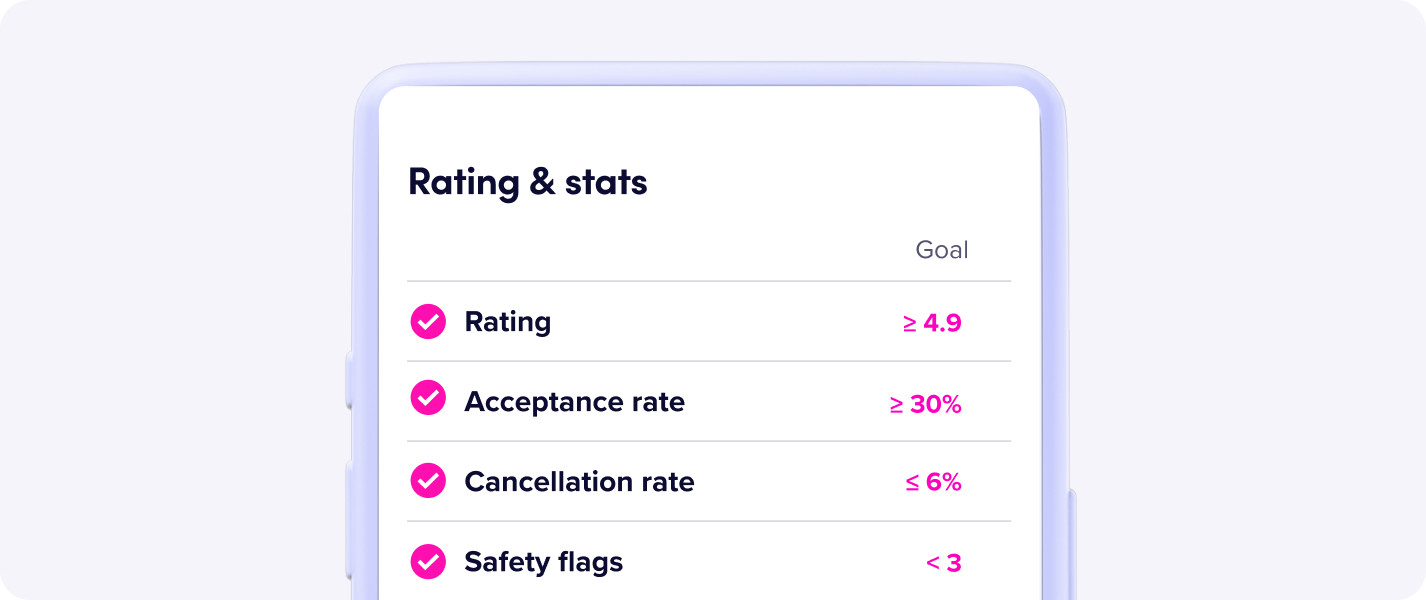Viewport: 1426px width, 600px height.
Task: Click the pink checkmark beside Rating
Action: pos(428,322)
